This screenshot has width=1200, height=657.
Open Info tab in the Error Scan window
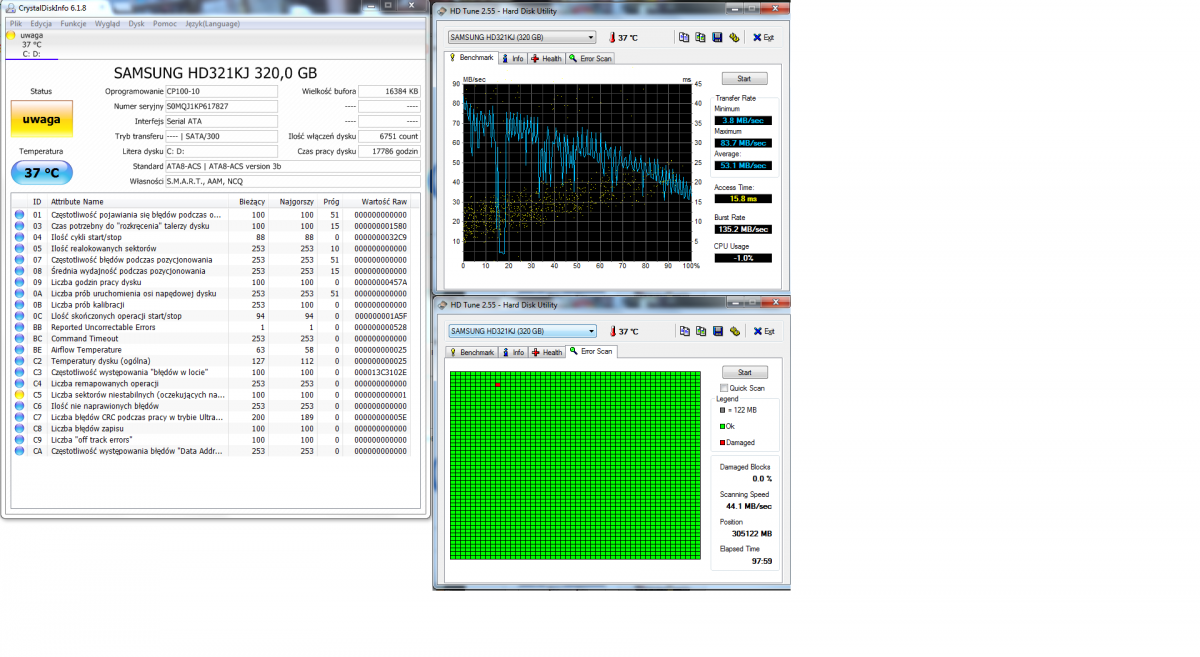point(513,352)
